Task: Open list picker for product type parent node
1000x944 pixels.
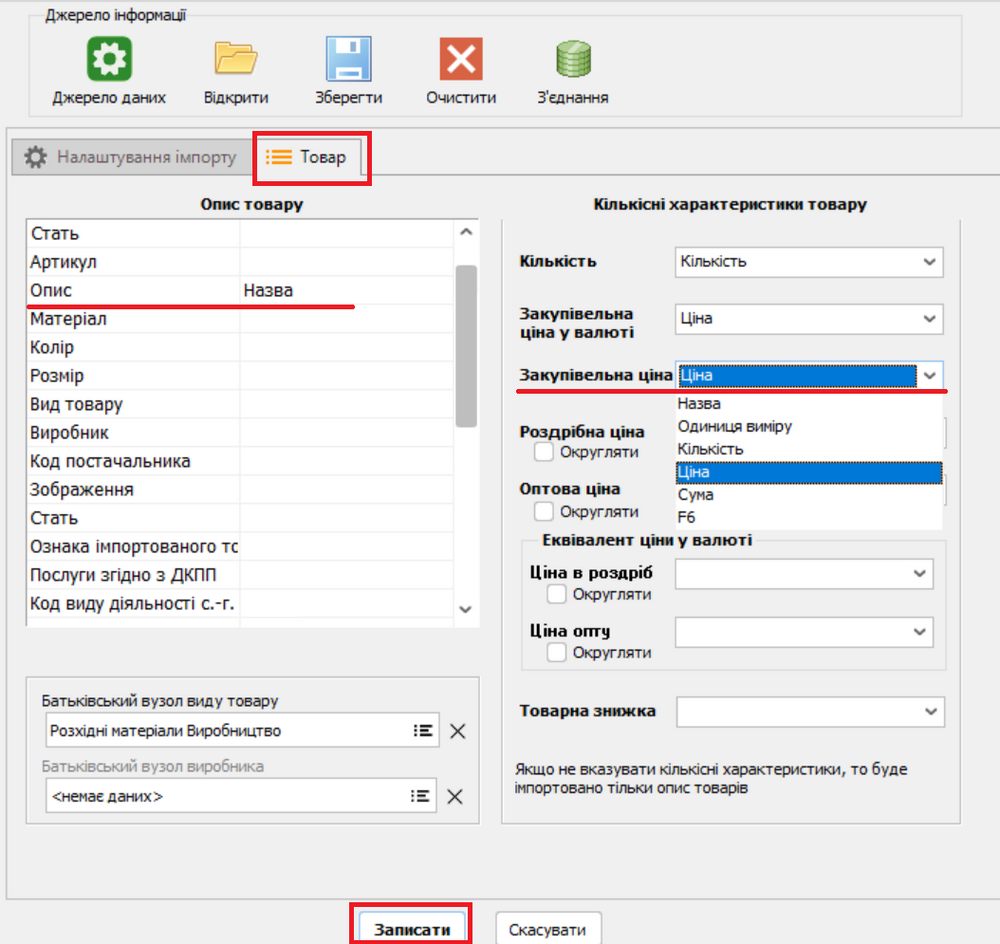Action: pos(424,731)
